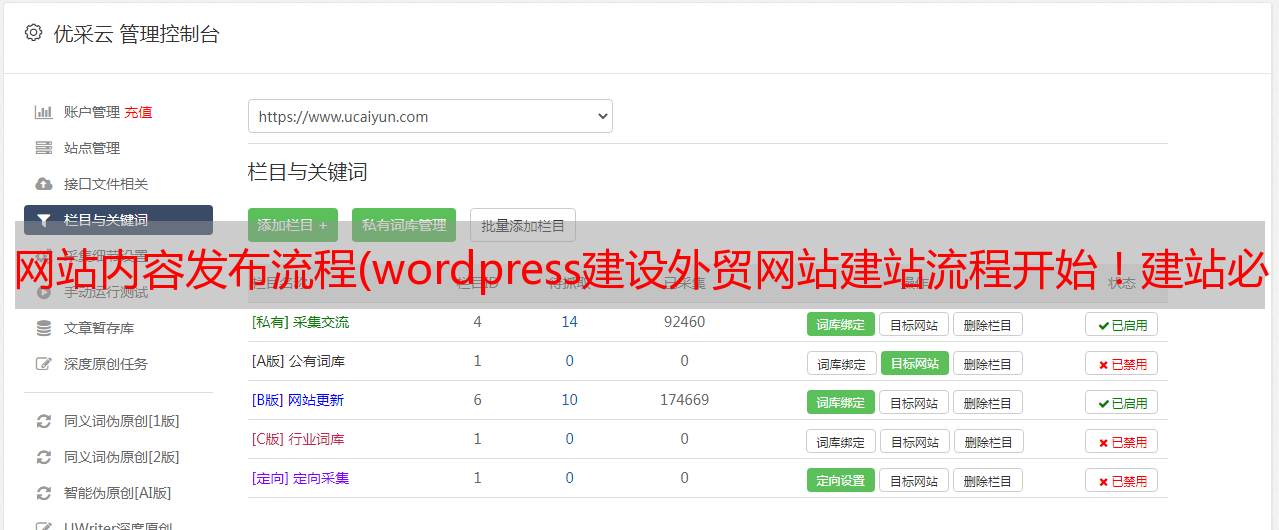This screenshot has width=1279, height=530.
Task: Open 智能伪原创[AI版] refresh icon
Action: click(x=44, y=493)
